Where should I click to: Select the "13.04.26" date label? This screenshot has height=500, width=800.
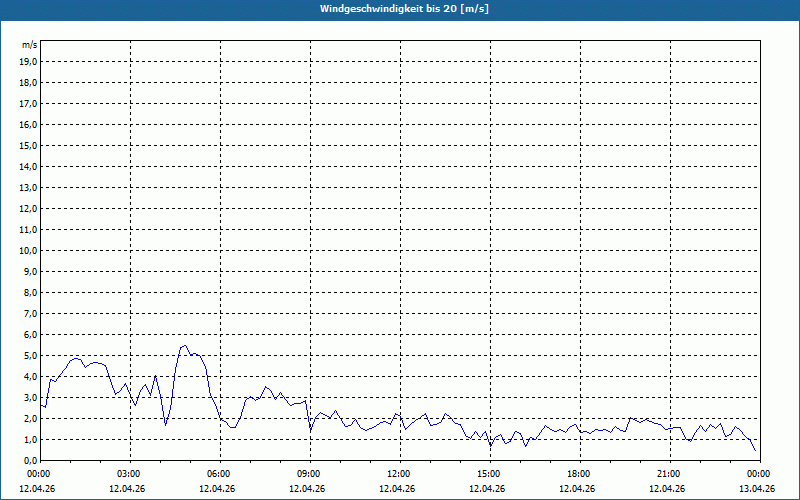click(x=757, y=489)
